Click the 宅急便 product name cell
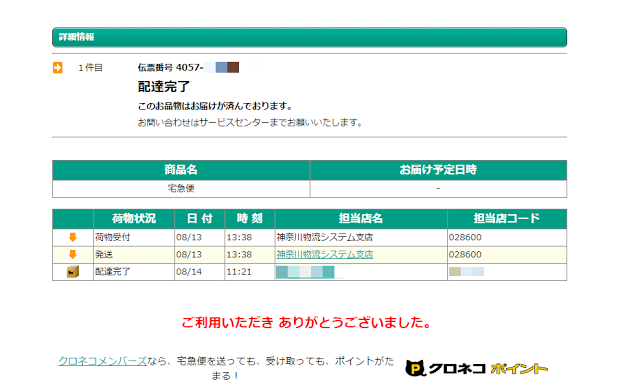This screenshot has width=640, height=390. tap(181, 188)
